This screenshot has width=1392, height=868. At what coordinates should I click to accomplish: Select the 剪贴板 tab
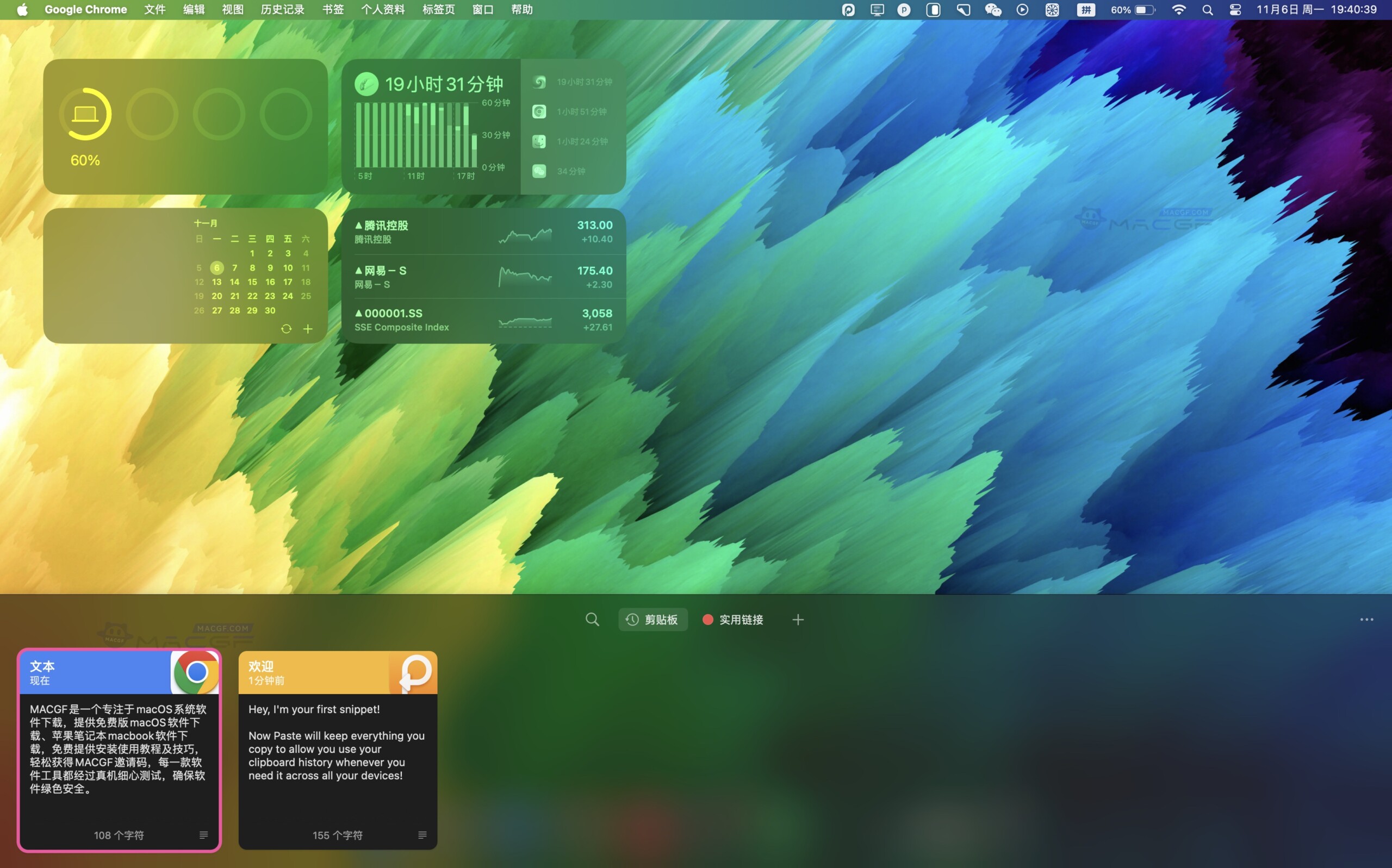(x=653, y=620)
